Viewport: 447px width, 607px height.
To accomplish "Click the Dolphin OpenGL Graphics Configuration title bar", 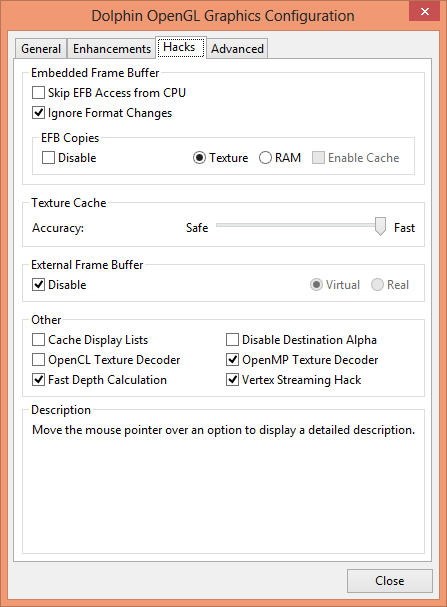I will (223, 16).
